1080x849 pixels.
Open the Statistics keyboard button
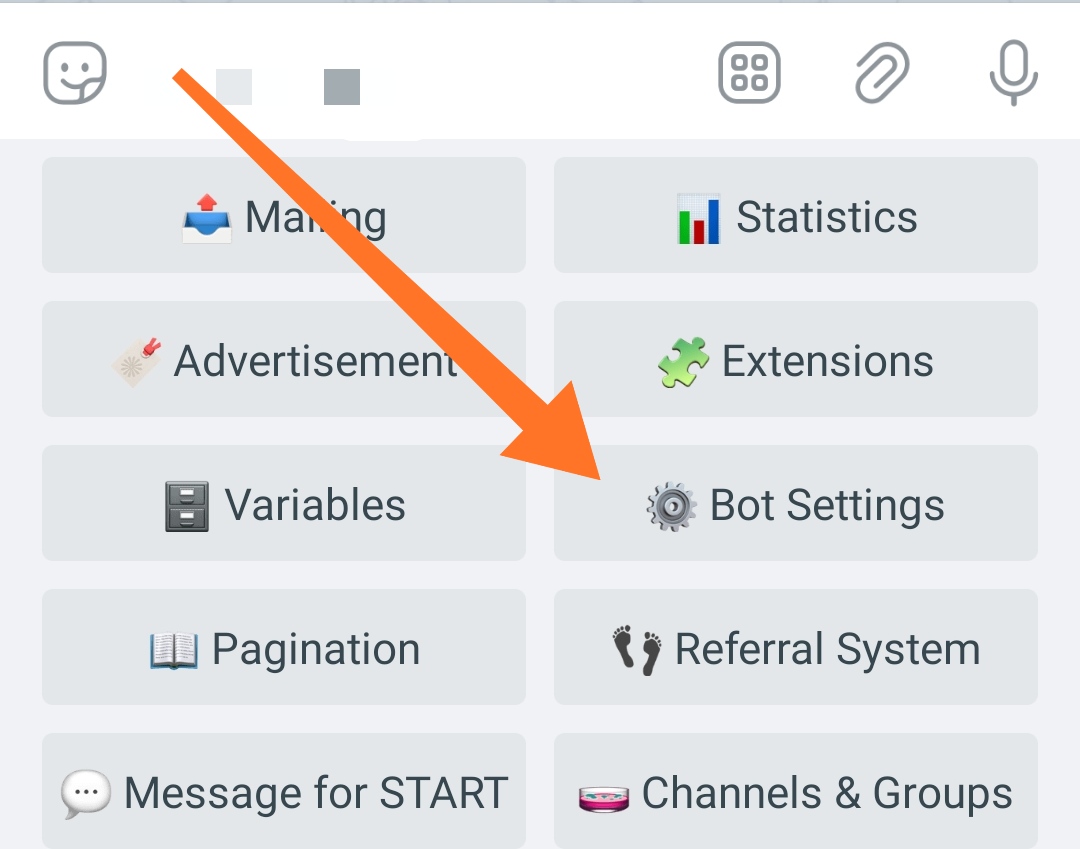(x=796, y=215)
